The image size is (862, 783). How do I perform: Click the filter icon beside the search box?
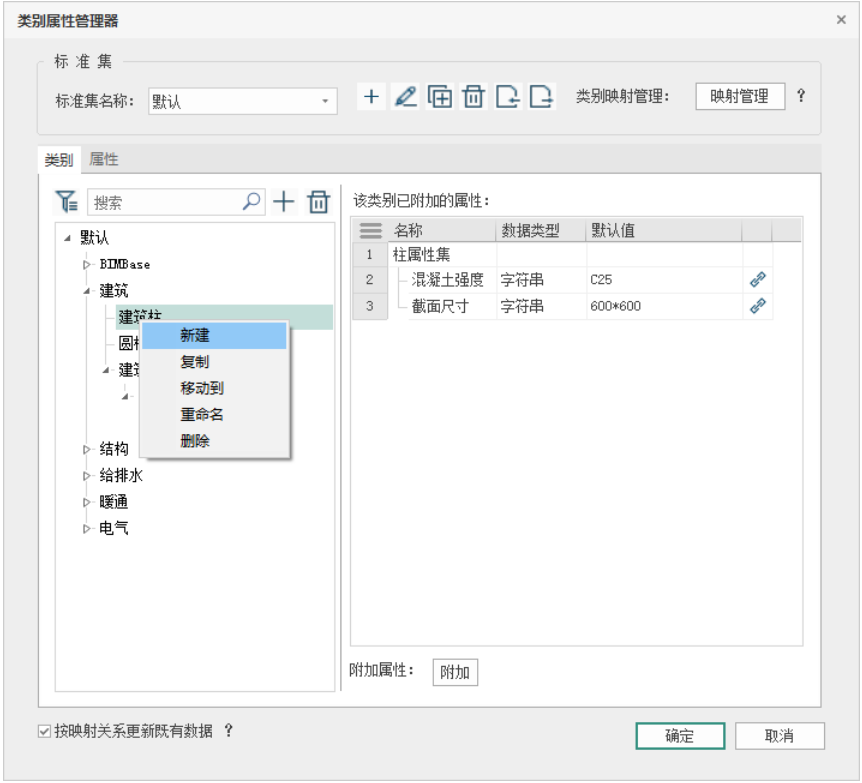coord(66,202)
